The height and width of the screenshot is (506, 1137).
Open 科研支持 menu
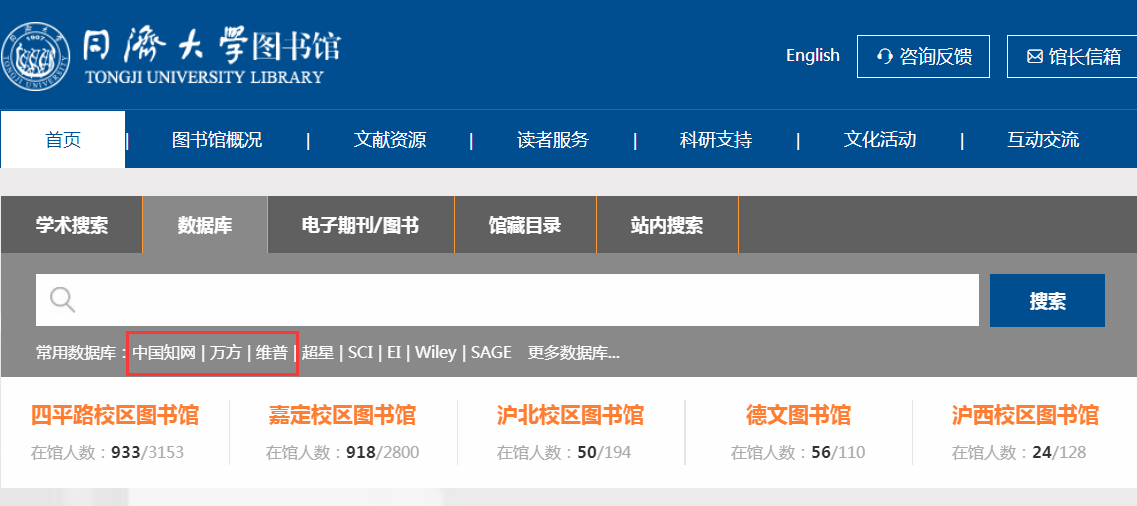click(716, 139)
